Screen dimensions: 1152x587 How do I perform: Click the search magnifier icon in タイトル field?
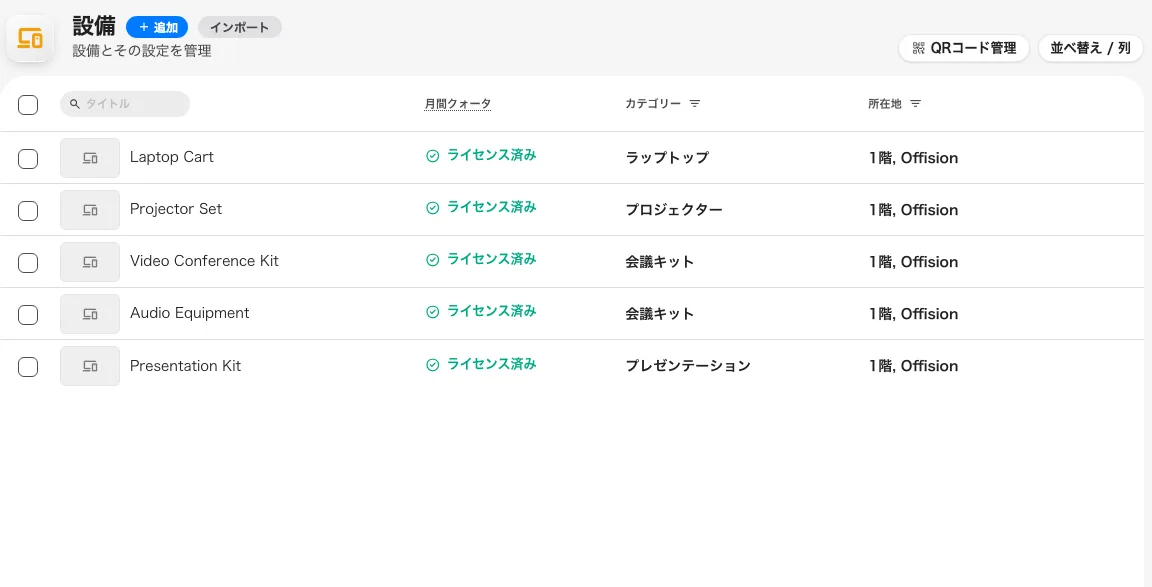(75, 104)
